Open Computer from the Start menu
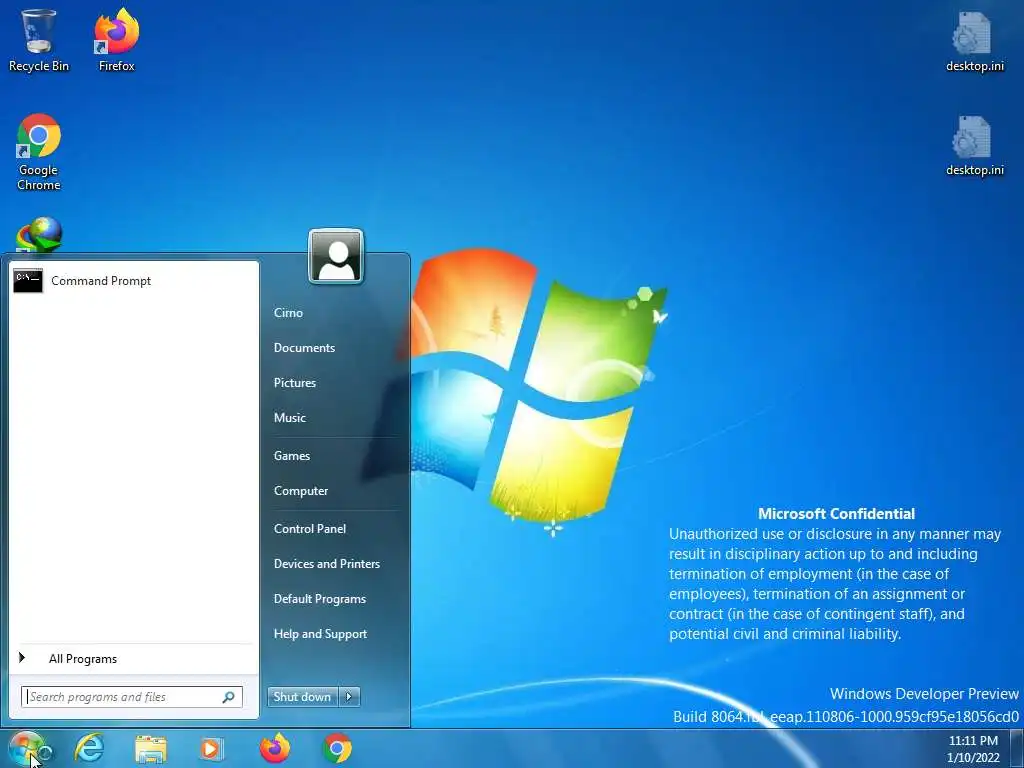The height and width of the screenshot is (768, 1024). 300,491
